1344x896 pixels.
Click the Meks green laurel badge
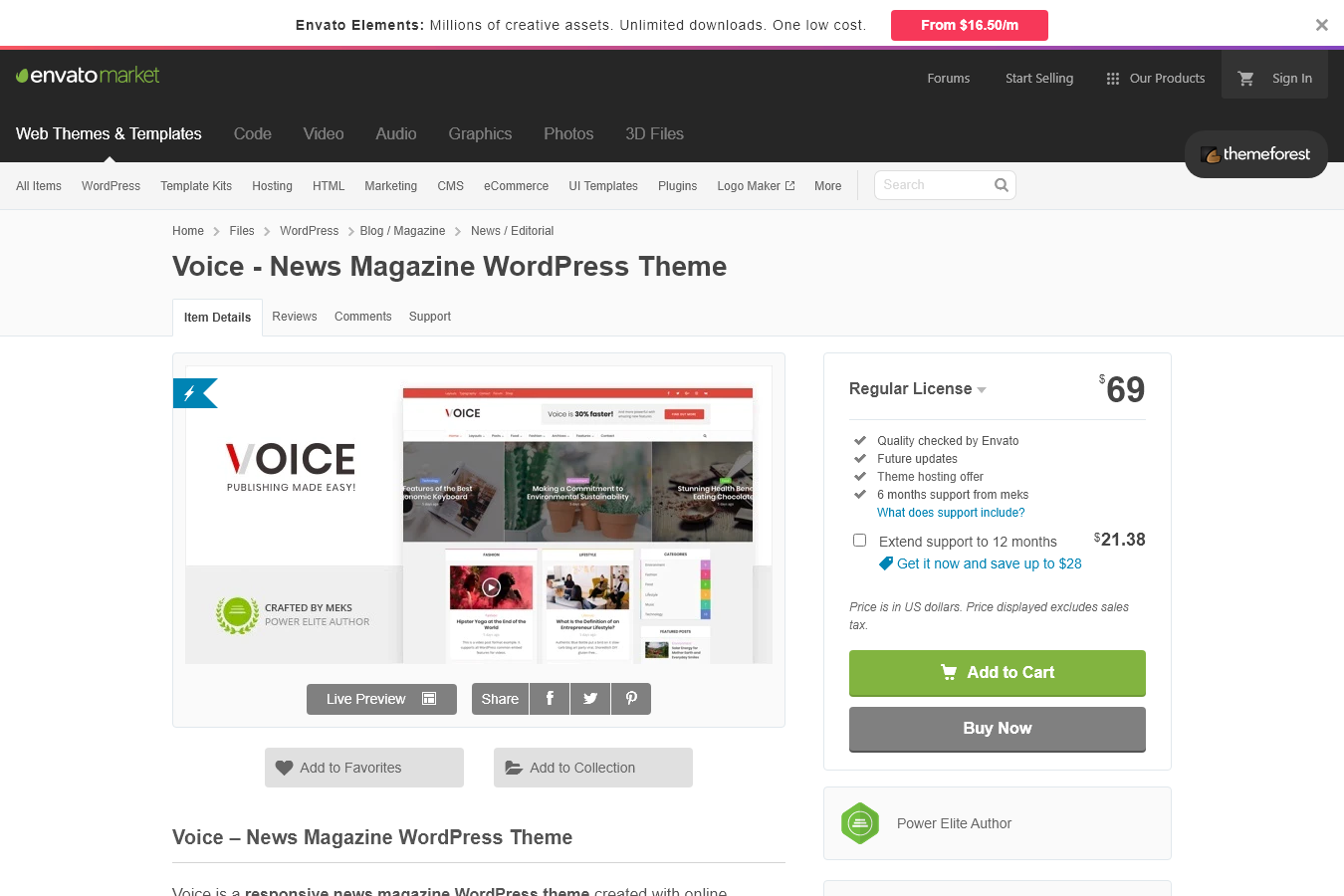point(237,614)
